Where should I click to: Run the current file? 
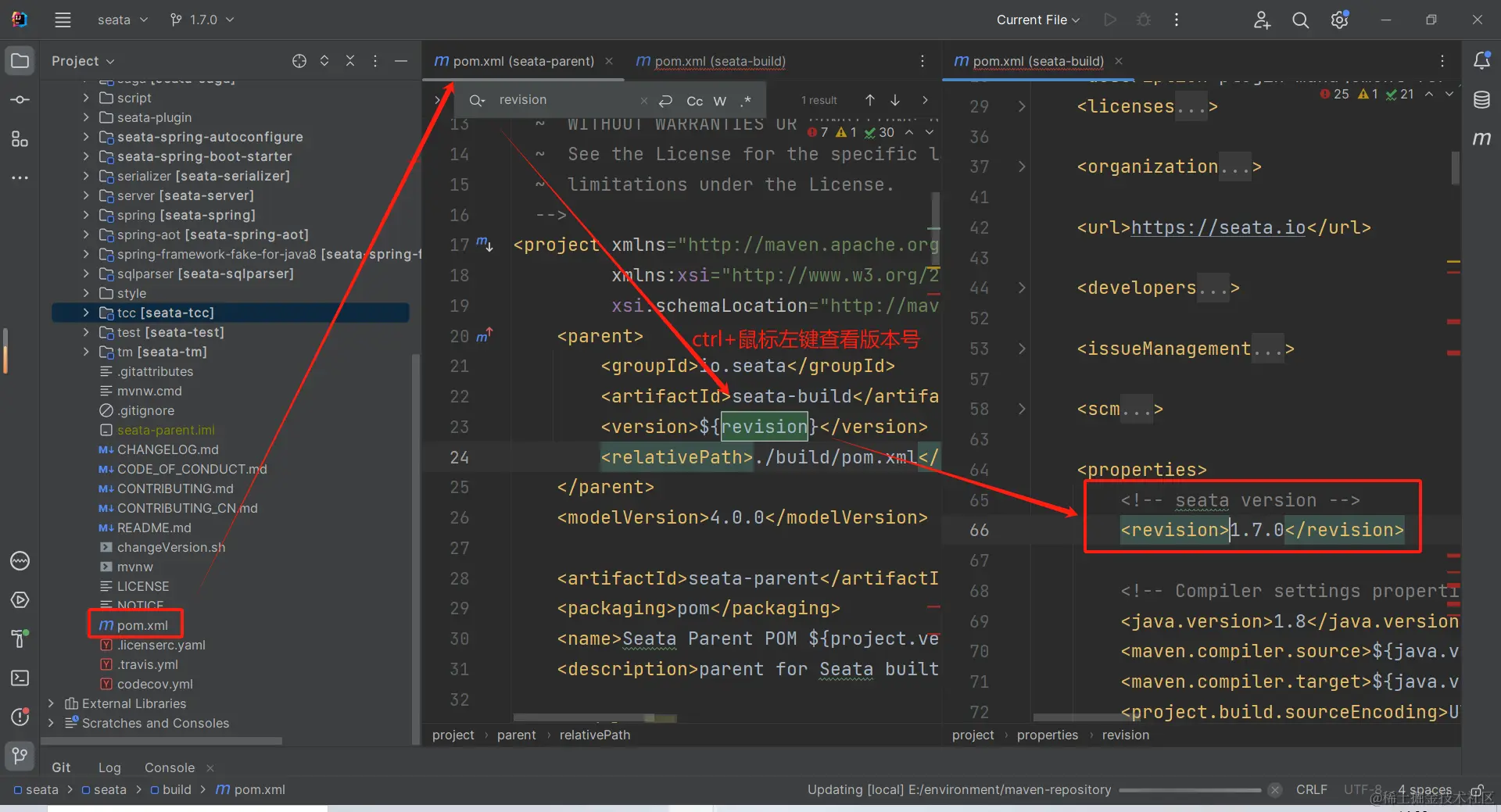1110,20
